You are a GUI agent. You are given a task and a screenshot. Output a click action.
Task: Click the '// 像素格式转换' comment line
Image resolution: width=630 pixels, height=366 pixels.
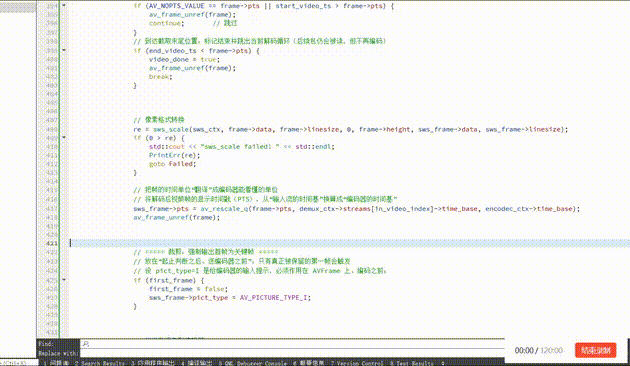point(159,120)
